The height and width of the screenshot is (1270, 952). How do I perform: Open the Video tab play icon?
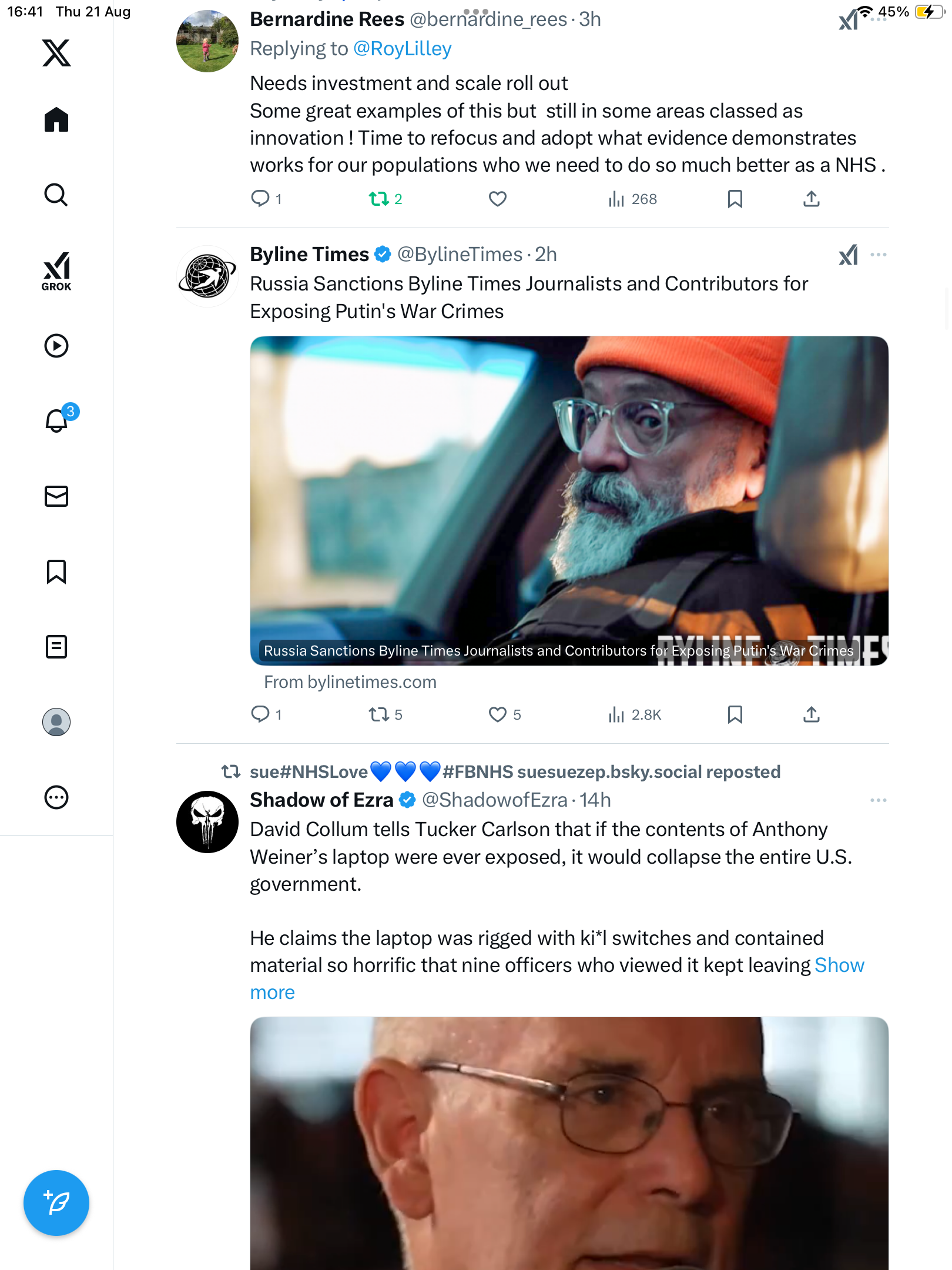click(x=56, y=346)
